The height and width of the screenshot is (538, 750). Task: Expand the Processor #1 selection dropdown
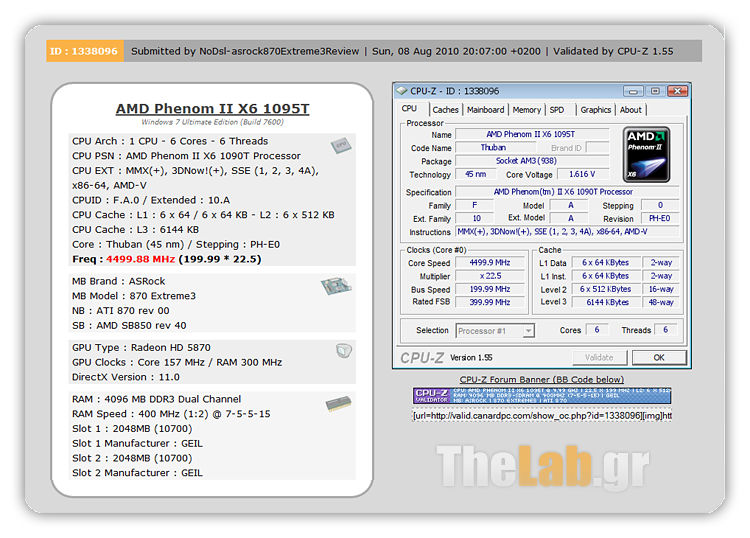click(x=528, y=331)
